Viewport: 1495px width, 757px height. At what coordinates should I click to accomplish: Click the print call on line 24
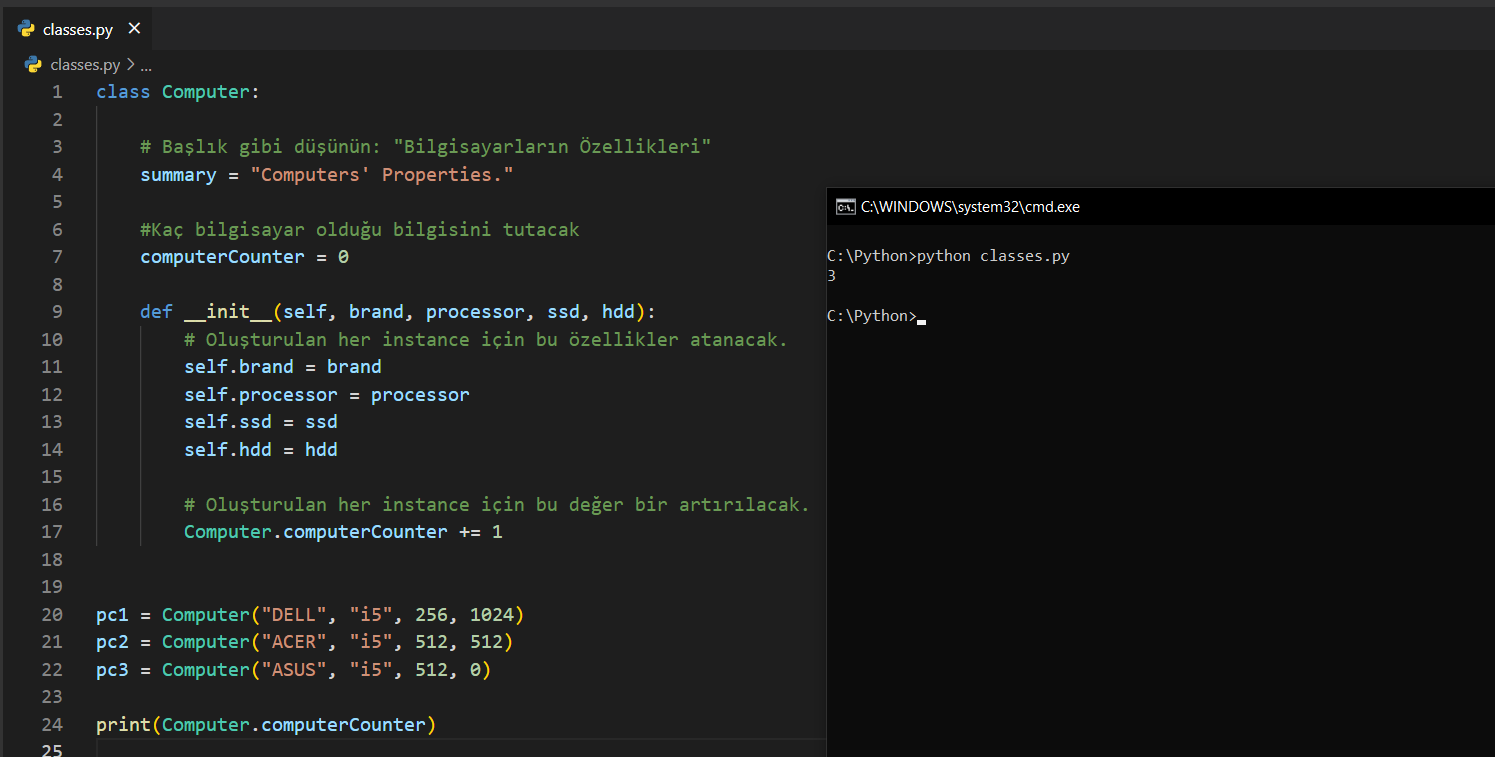(123, 724)
